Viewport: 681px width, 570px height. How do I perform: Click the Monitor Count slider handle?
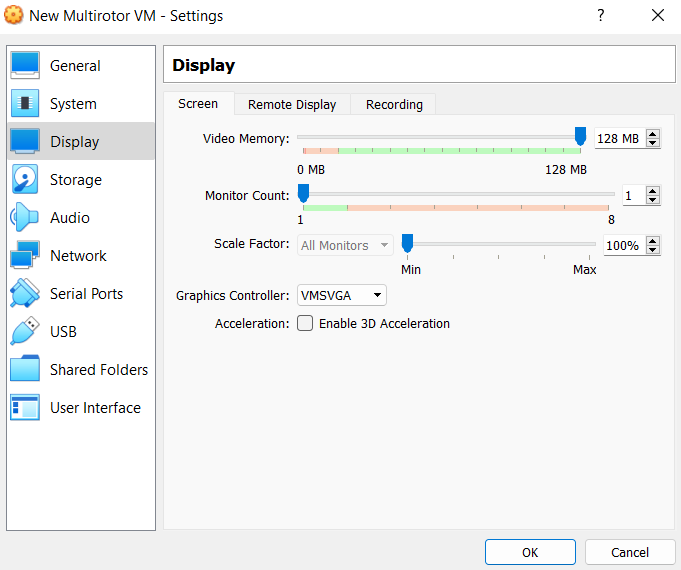click(303, 193)
